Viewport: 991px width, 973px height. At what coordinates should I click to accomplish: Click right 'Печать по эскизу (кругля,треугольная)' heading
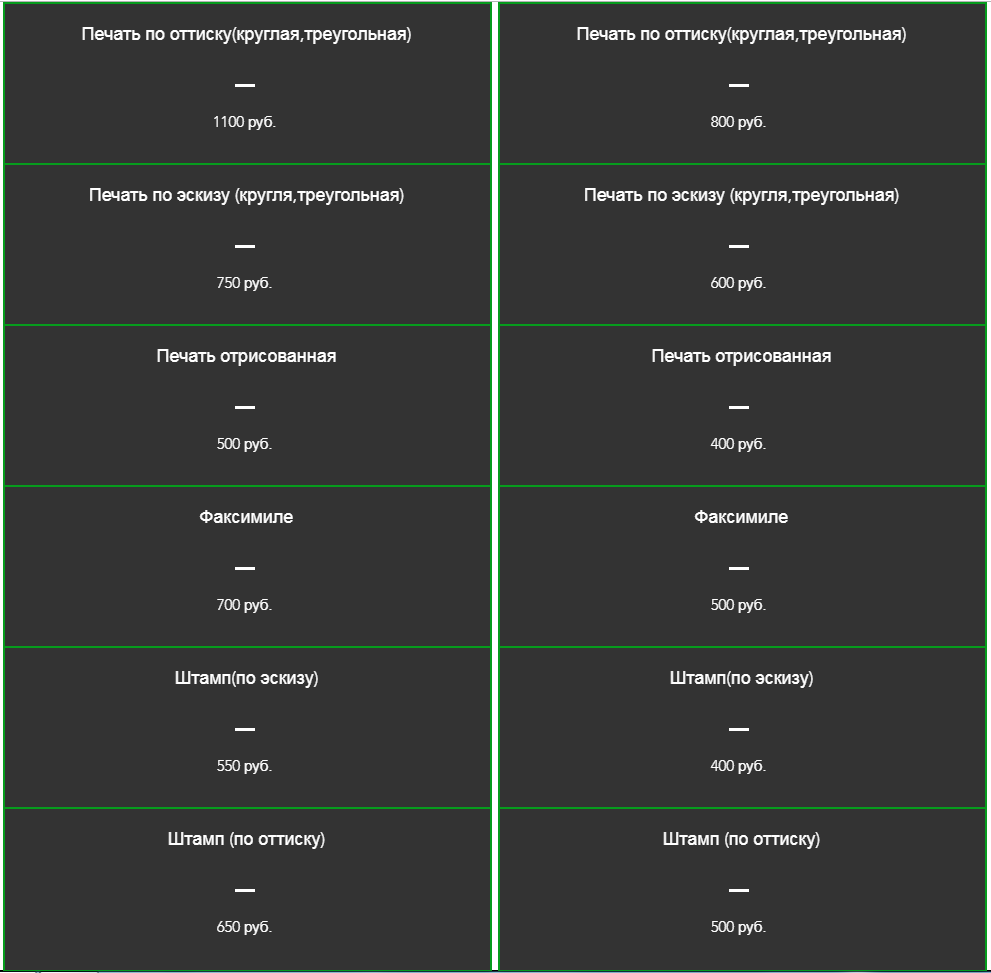(x=741, y=195)
